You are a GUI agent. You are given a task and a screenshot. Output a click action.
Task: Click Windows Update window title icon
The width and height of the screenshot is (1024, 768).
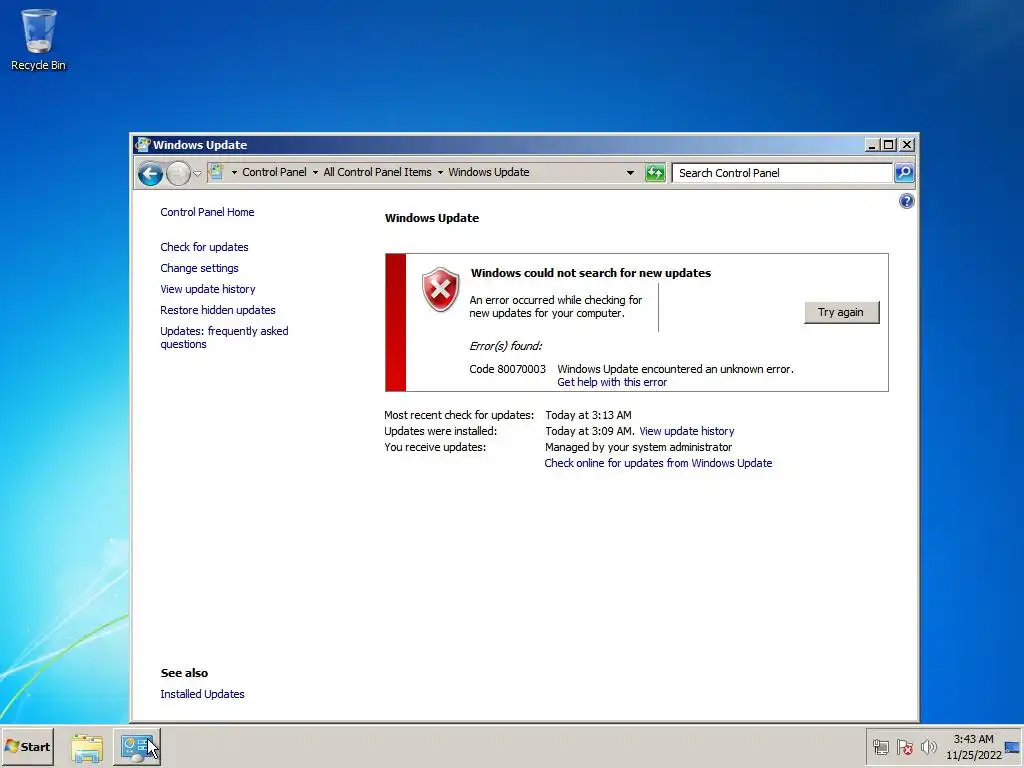[x=142, y=144]
